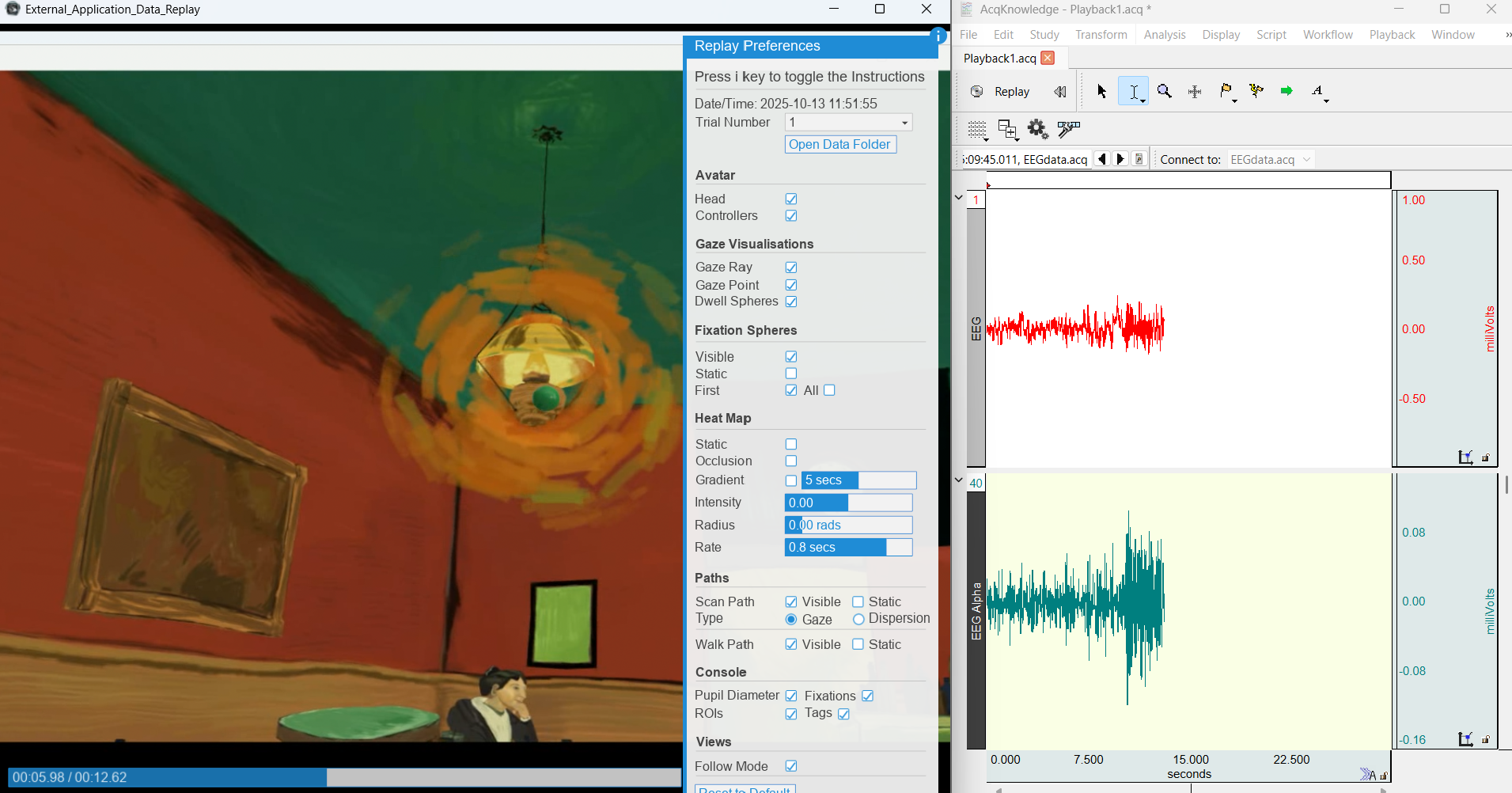
Task: Activate the magnifying glass zoom tool
Action: pyautogui.click(x=1164, y=92)
